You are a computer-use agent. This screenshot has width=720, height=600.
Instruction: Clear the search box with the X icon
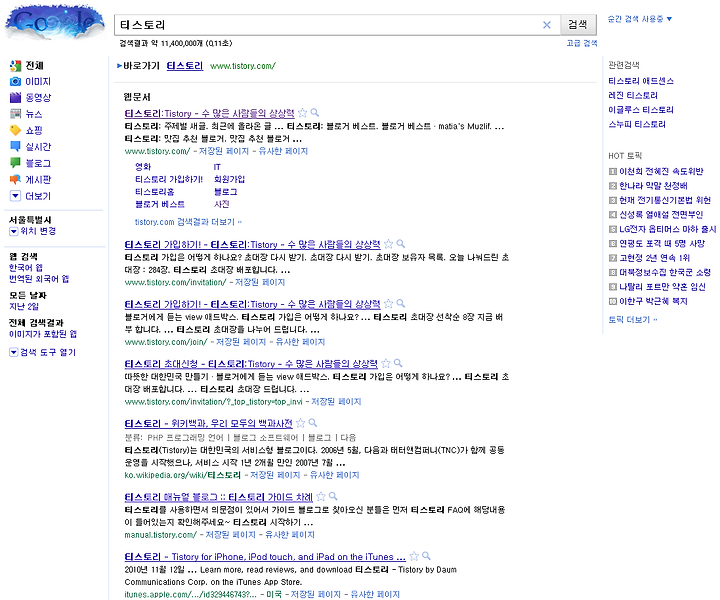(x=546, y=25)
